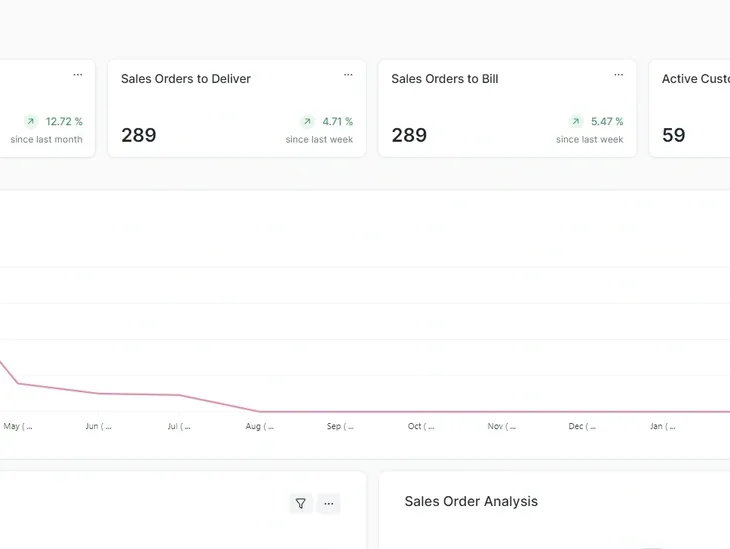The width and height of the screenshot is (730, 549).
Task: Click the 59 value on Active Customers card
Action: pos(674,135)
